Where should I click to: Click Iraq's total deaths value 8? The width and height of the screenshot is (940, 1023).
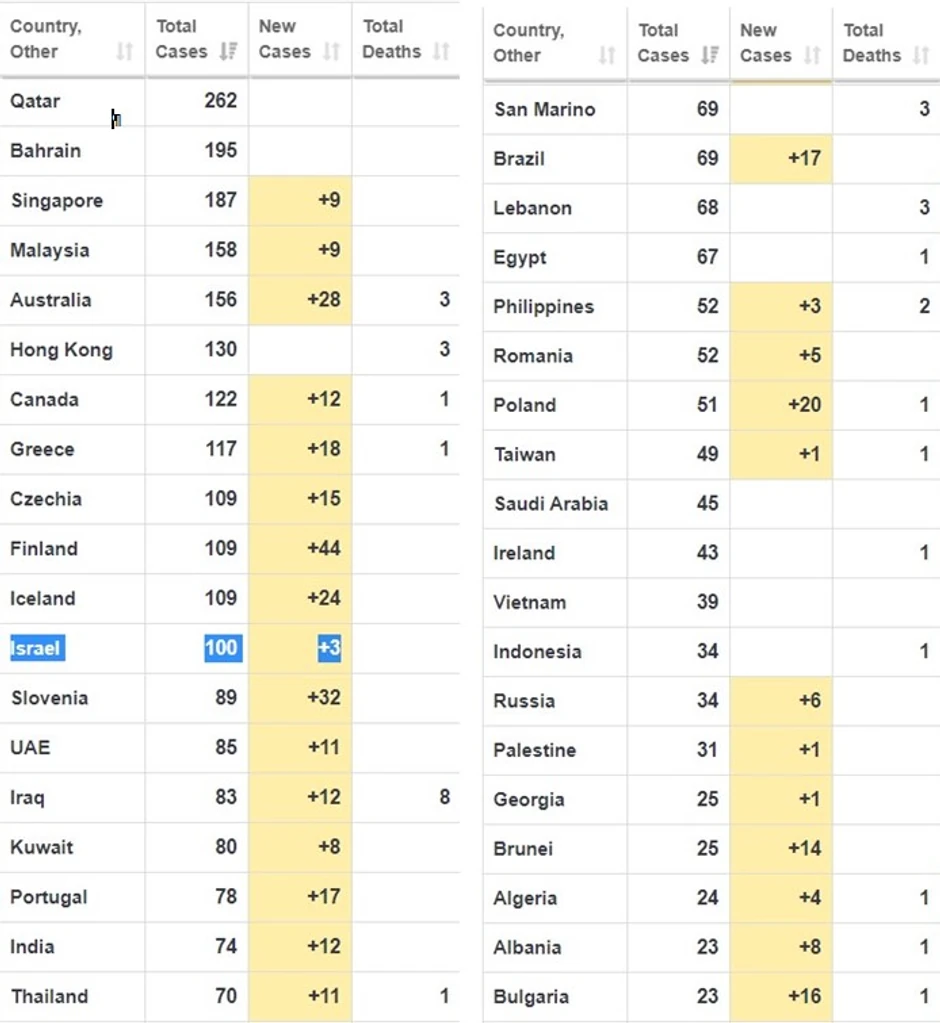444,797
